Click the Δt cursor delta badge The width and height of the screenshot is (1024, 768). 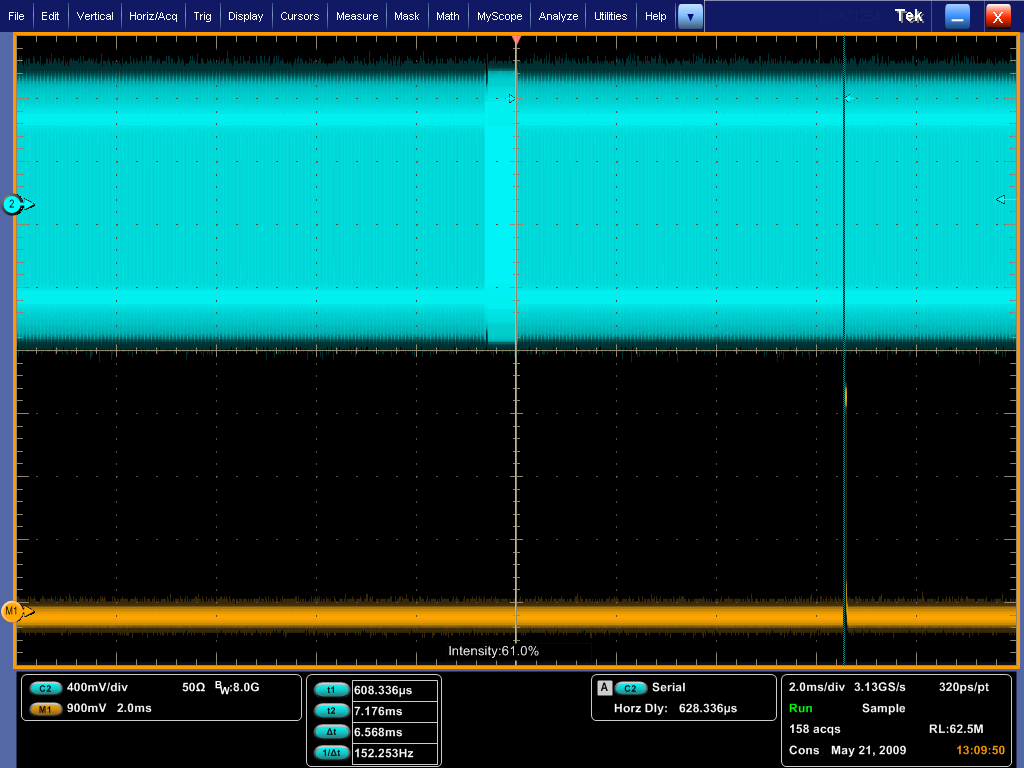point(331,732)
